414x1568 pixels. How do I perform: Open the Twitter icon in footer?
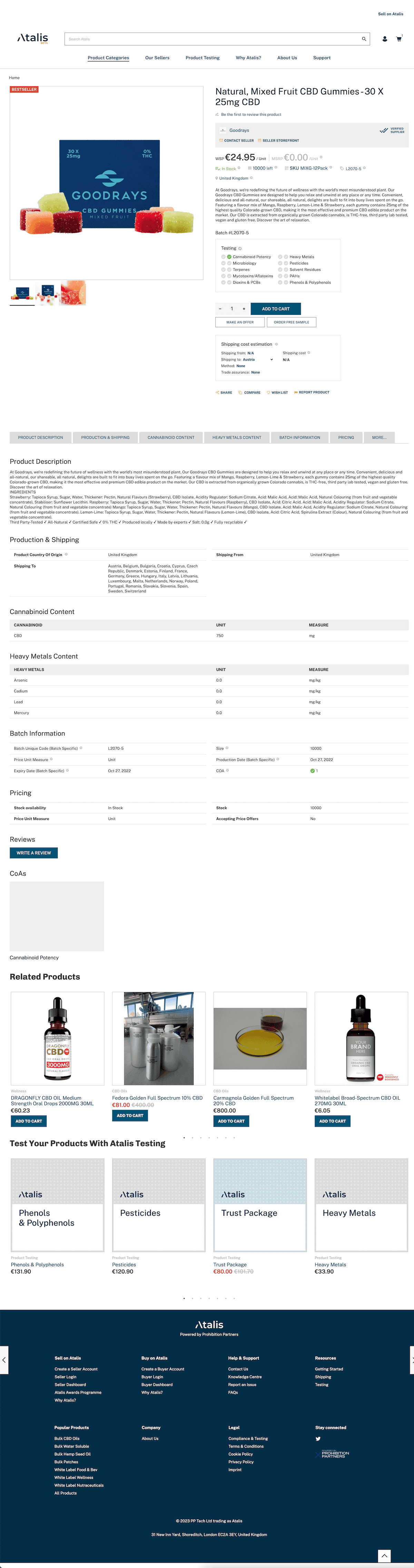click(318, 1439)
